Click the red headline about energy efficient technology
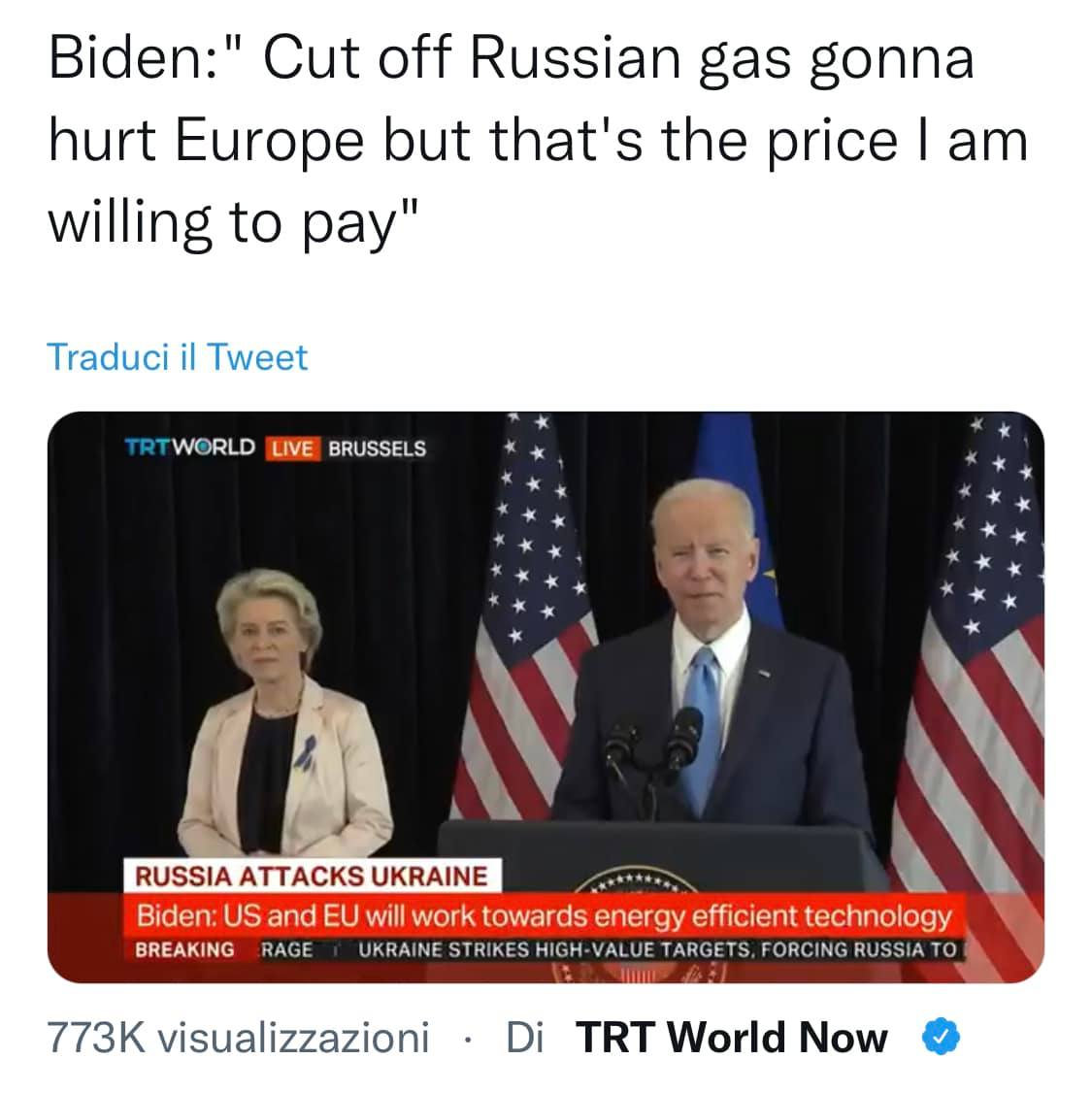This screenshot has height=1093, width=1092. click(544, 915)
